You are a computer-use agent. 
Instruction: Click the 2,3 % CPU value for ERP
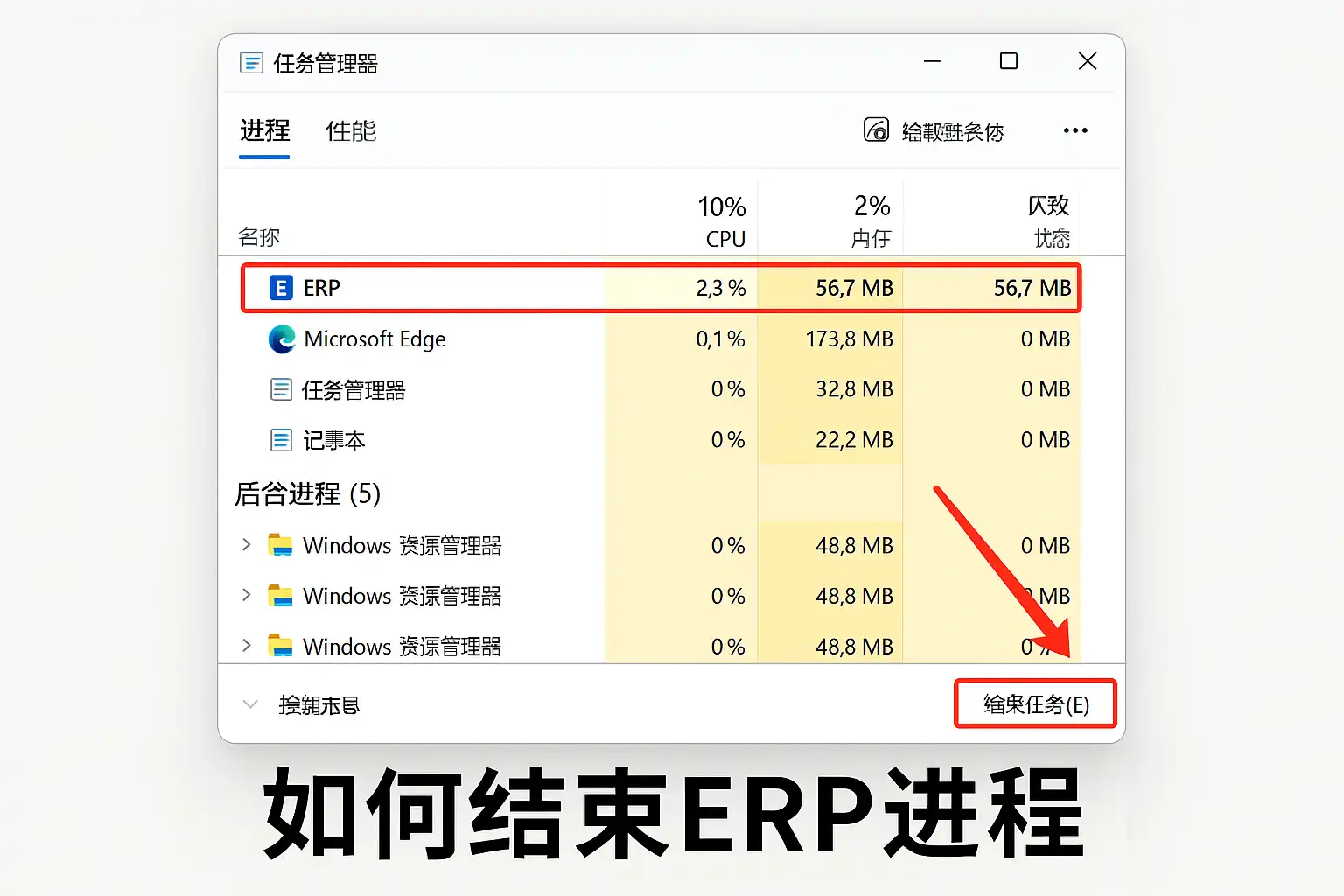[721, 288]
